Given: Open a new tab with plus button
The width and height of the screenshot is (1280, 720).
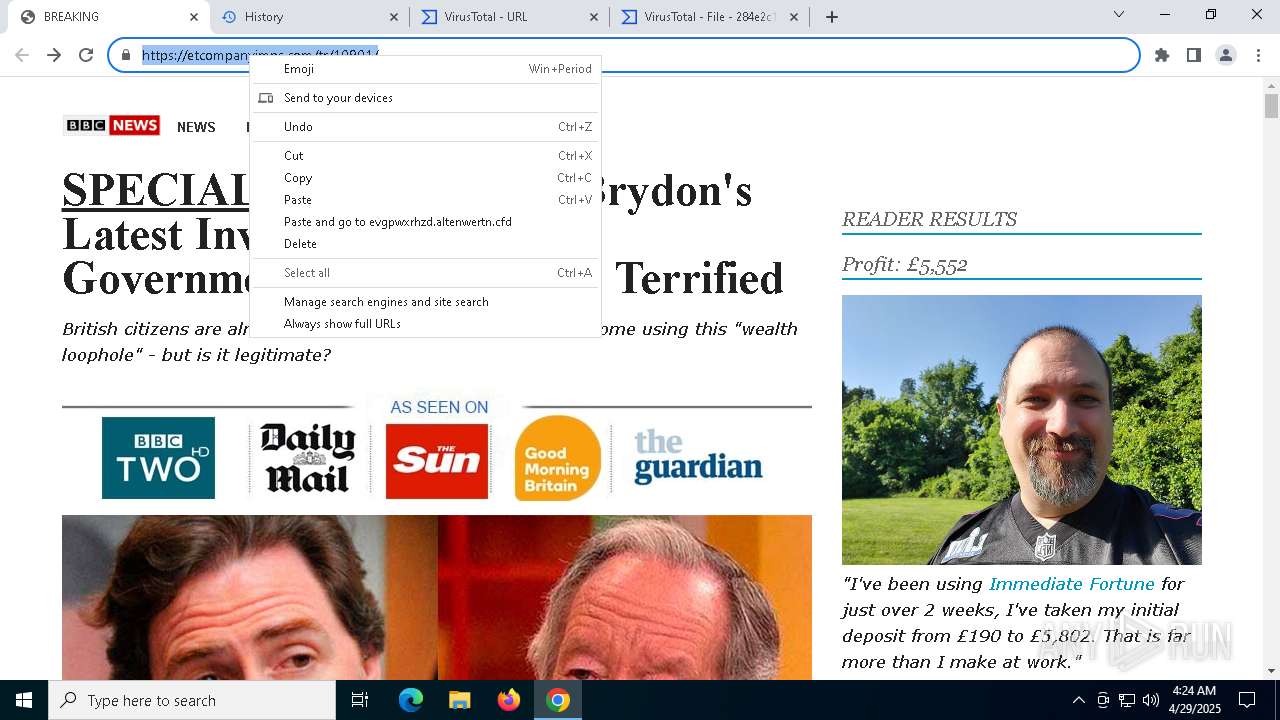Looking at the screenshot, I should click(831, 16).
